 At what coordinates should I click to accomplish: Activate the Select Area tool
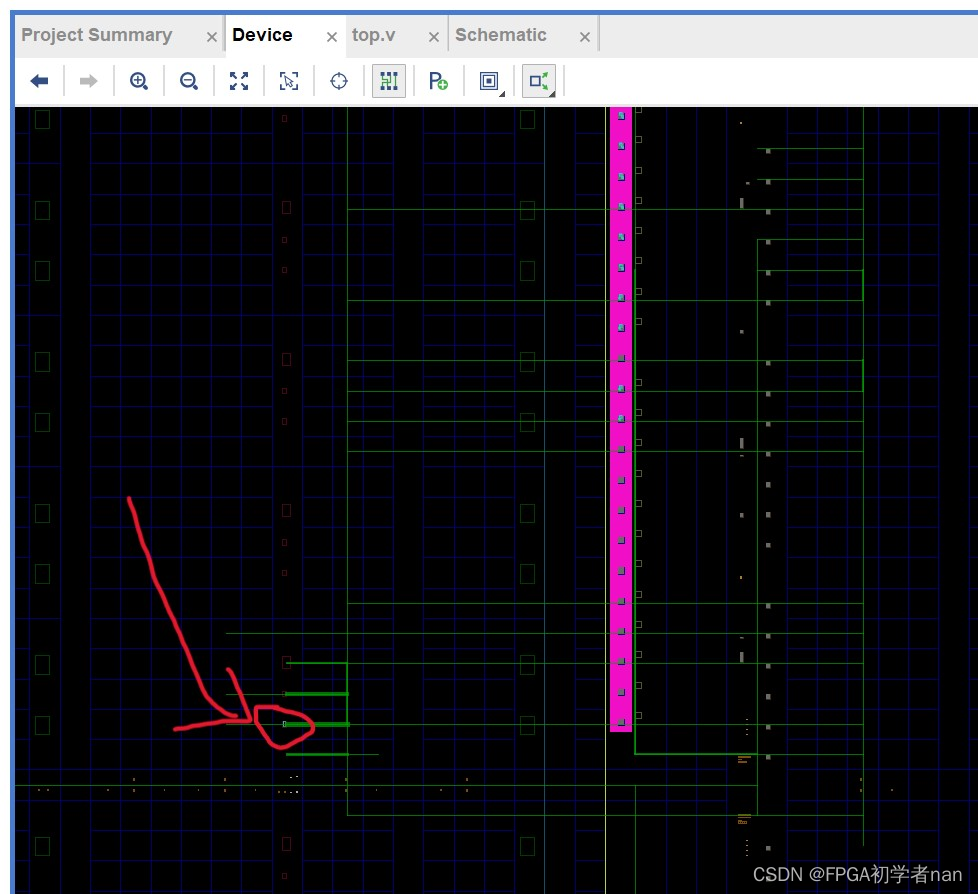pyautogui.click(x=288, y=81)
